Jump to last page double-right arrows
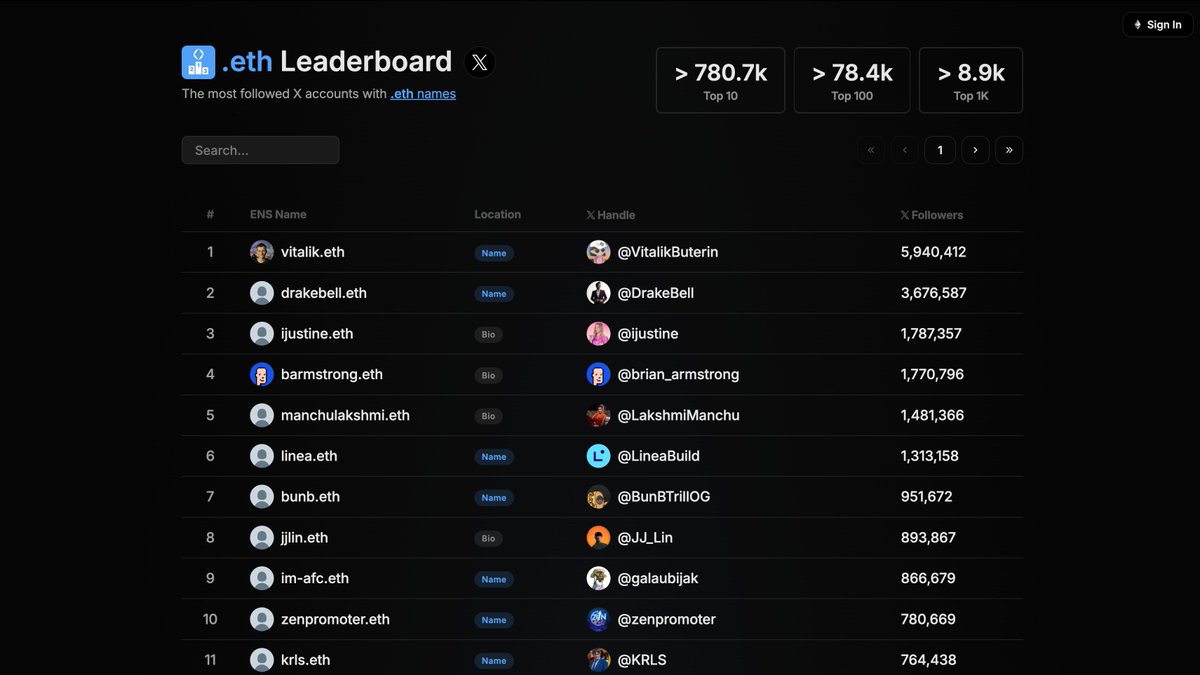1200x675 pixels. (x=1009, y=150)
